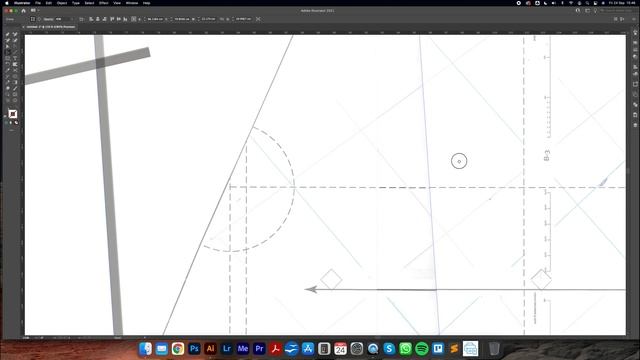640x360 pixels.
Task: Open the Window menu
Action: point(132,3)
